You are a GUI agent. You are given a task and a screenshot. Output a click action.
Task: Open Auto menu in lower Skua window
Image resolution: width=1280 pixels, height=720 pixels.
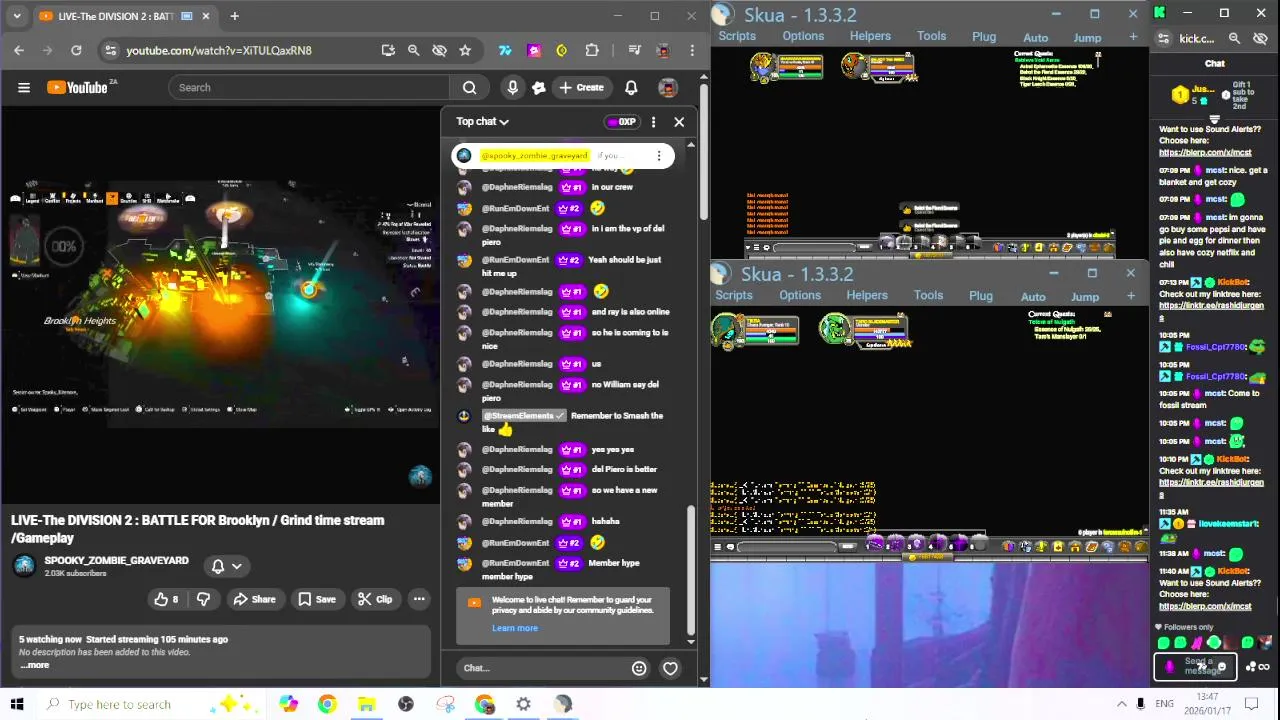point(1033,296)
